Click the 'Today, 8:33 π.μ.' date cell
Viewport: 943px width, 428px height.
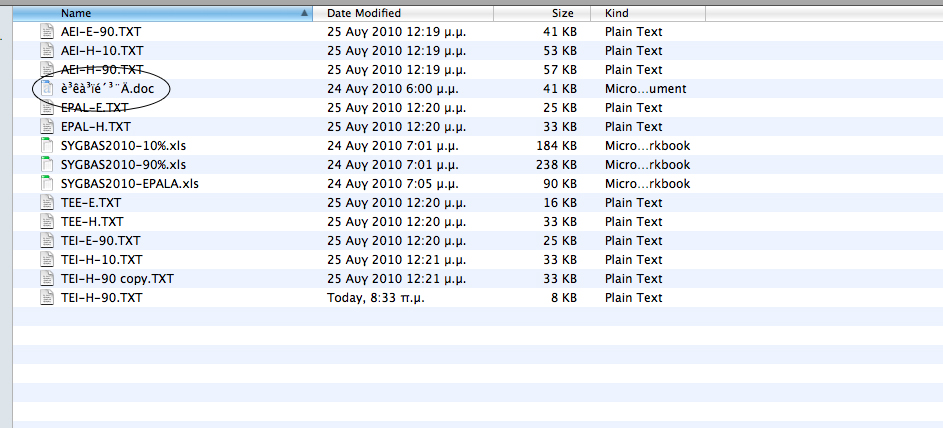[x=376, y=298]
